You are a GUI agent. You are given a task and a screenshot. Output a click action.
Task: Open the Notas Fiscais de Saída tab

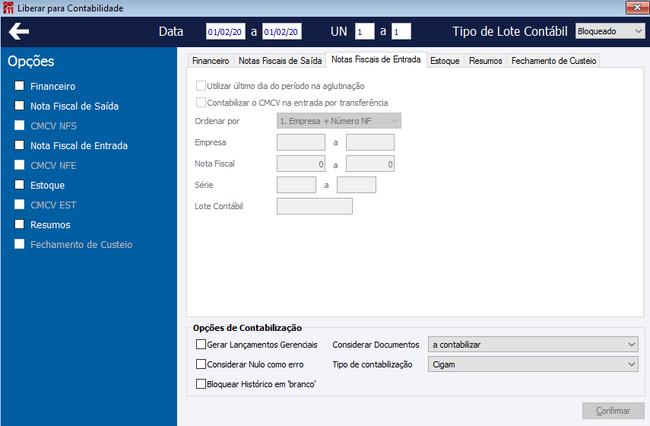click(280, 61)
